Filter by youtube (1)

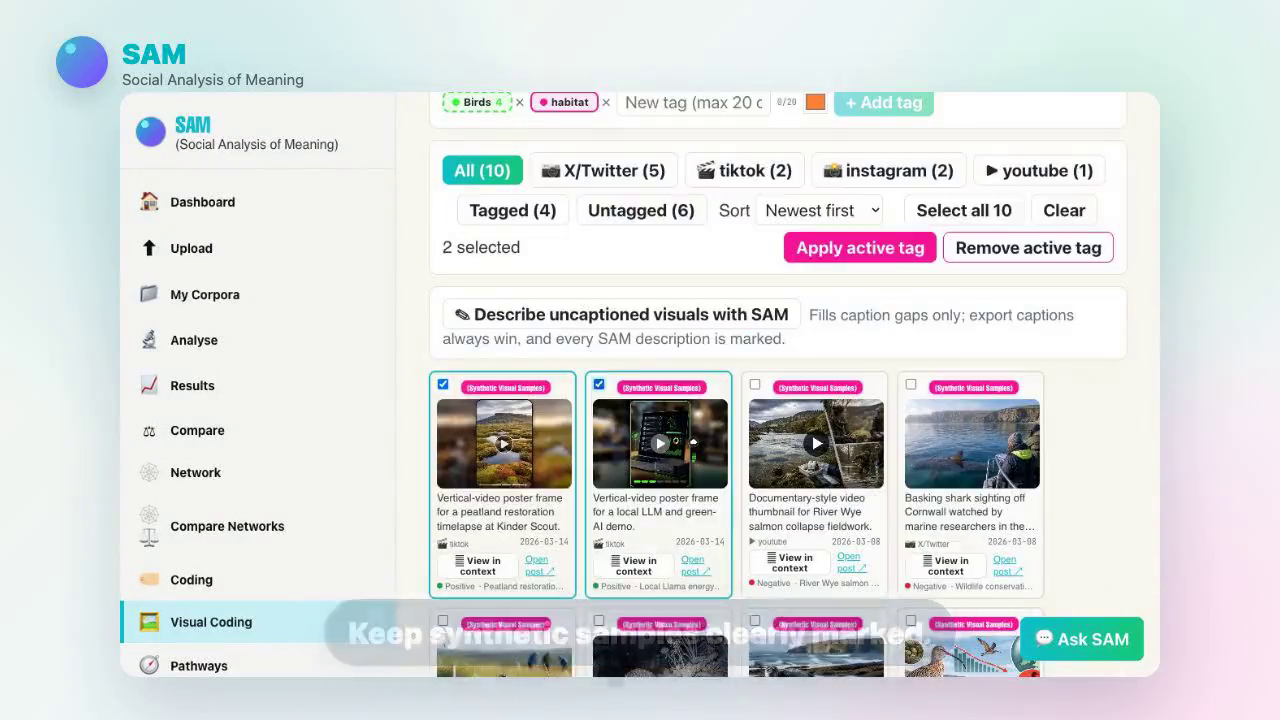click(x=1039, y=170)
